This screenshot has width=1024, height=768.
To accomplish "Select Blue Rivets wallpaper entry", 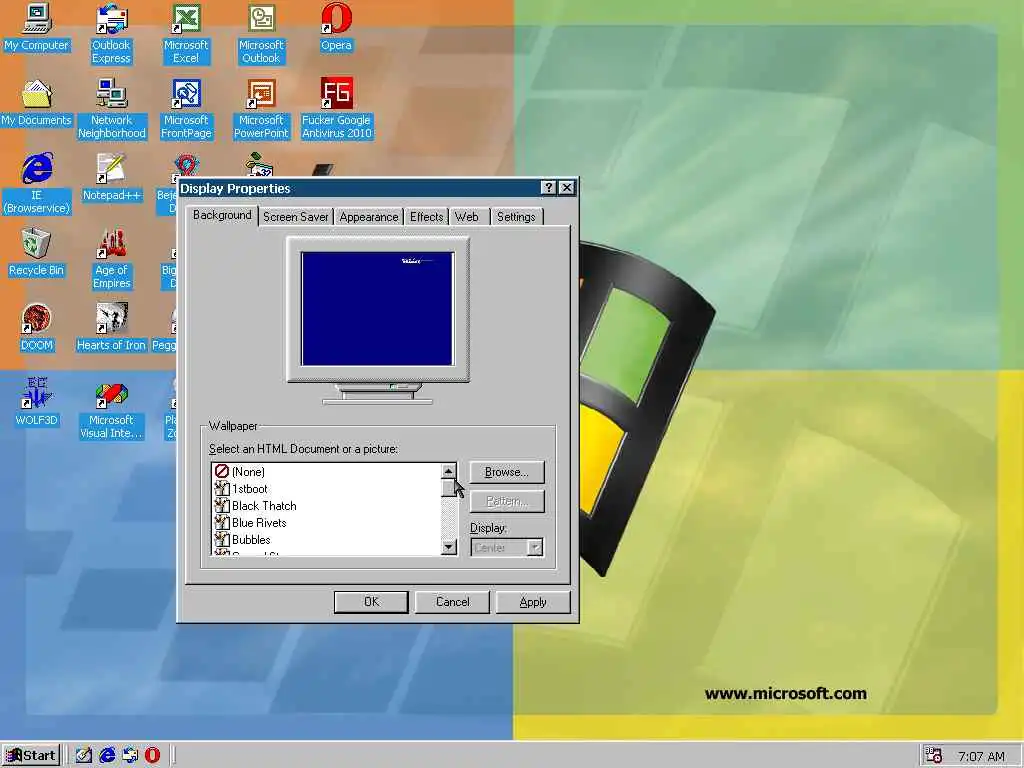I will click(327, 522).
